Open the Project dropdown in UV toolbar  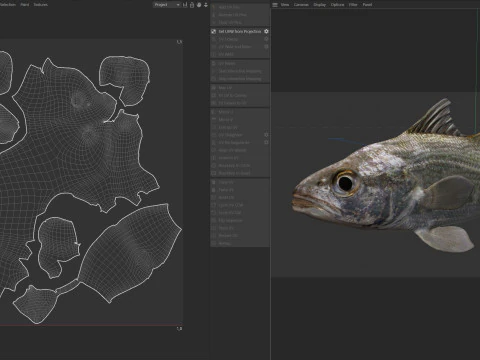pyautogui.click(x=167, y=5)
